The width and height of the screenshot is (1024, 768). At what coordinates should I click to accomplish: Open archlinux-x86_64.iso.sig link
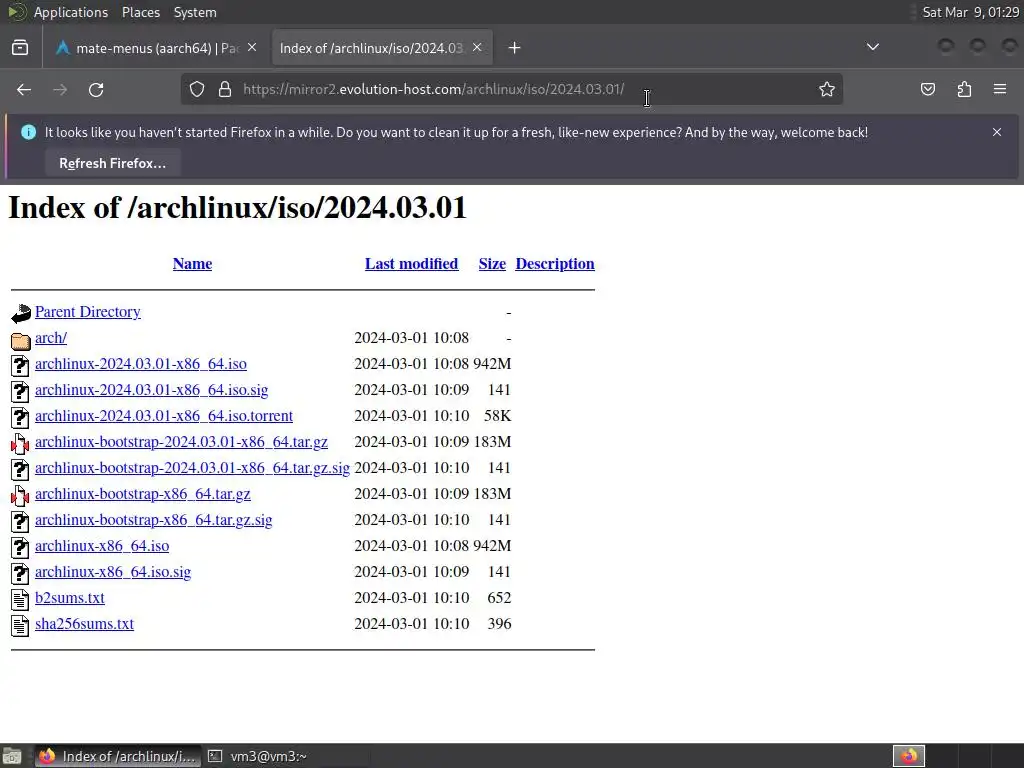tap(113, 572)
